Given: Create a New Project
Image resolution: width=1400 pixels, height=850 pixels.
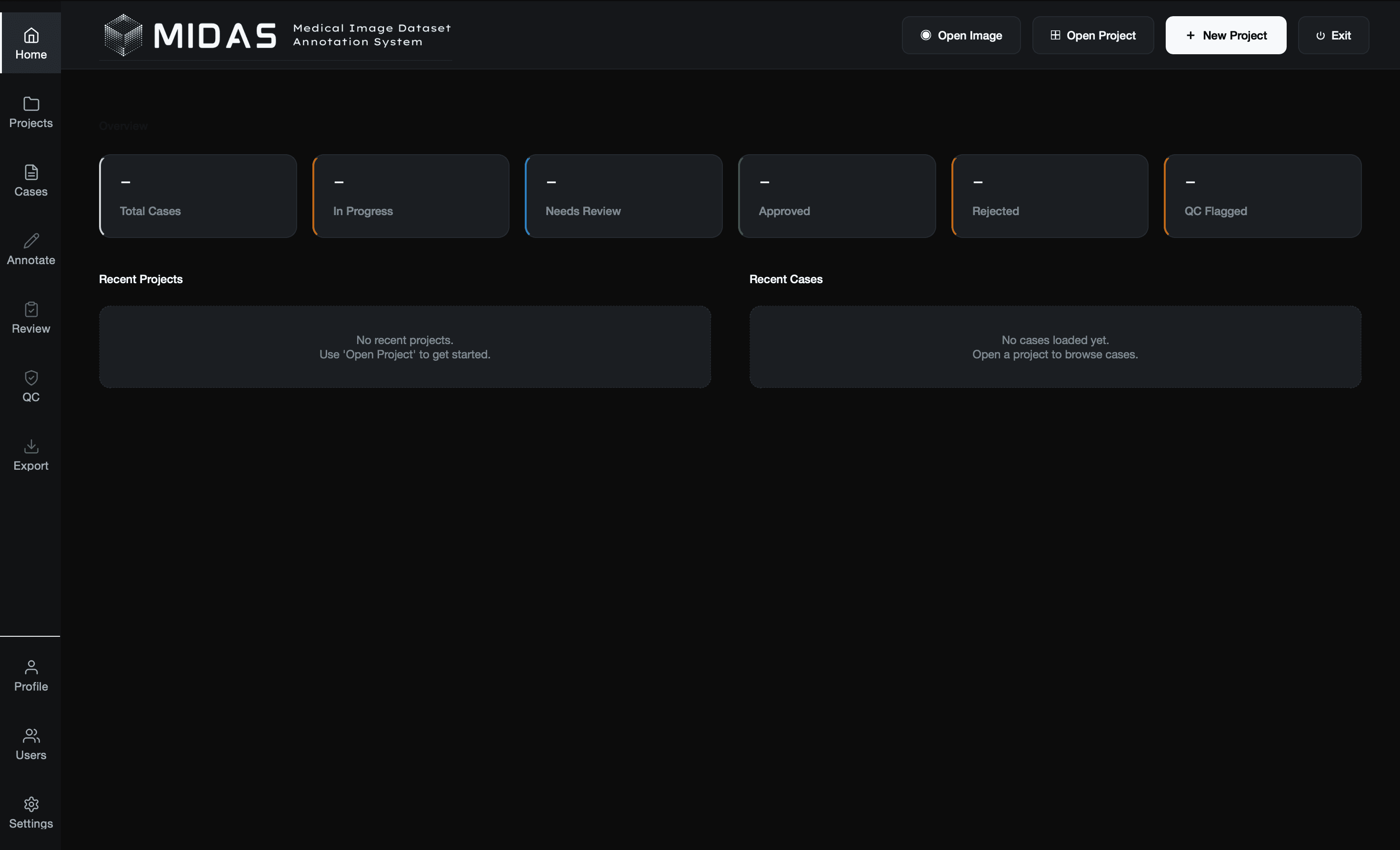Looking at the screenshot, I should tap(1226, 35).
